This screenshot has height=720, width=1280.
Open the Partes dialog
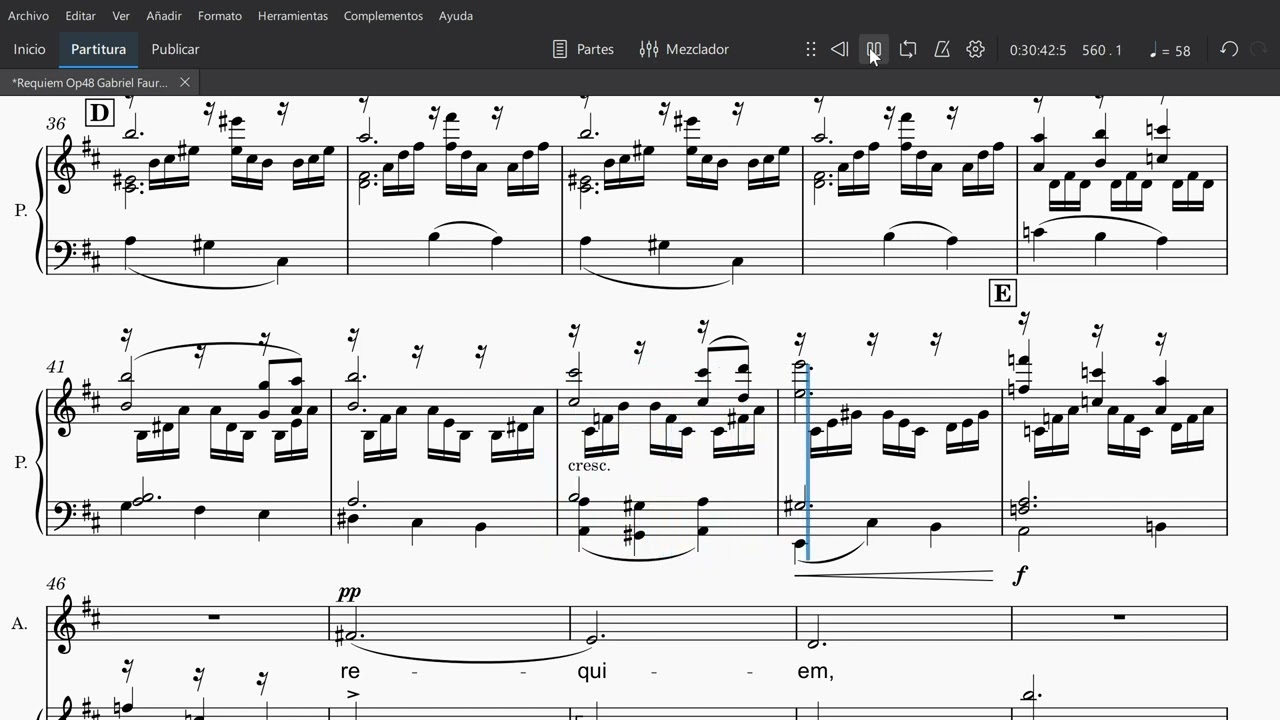[x=583, y=49]
